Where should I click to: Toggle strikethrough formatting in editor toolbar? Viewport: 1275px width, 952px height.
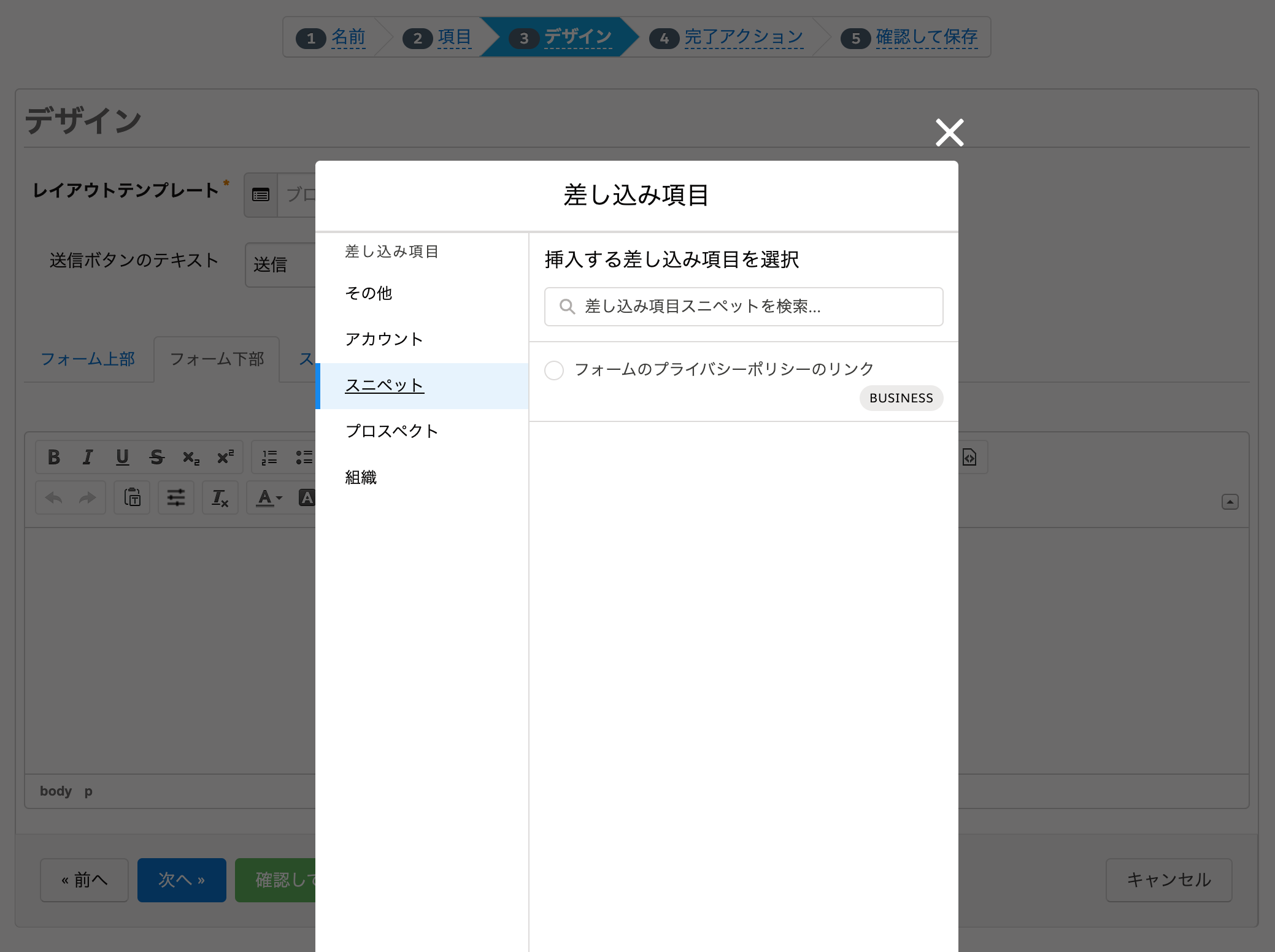coord(156,457)
